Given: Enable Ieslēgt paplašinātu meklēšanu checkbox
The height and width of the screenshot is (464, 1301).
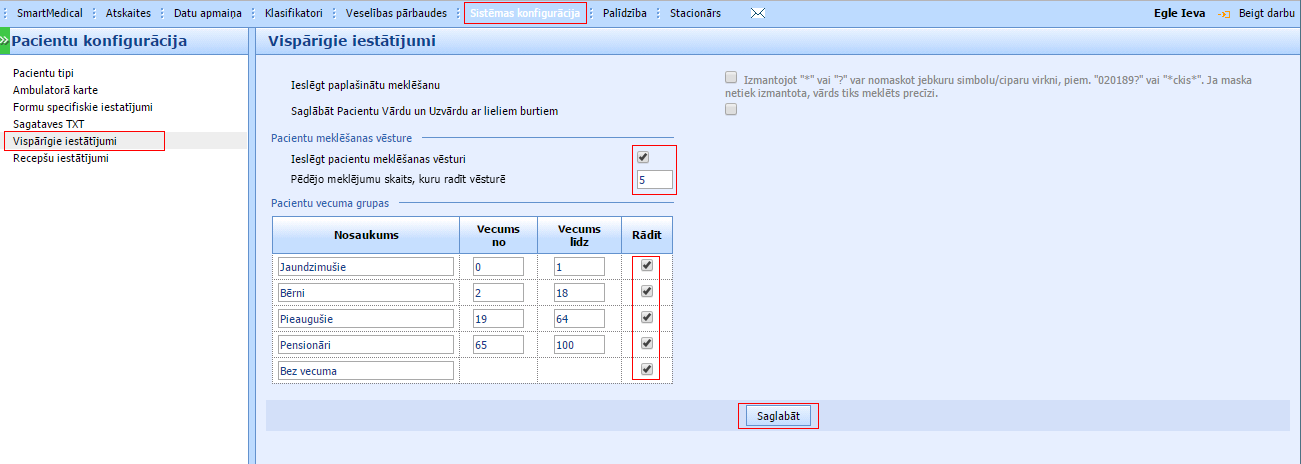Looking at the screenshot, I should [731, 77].
